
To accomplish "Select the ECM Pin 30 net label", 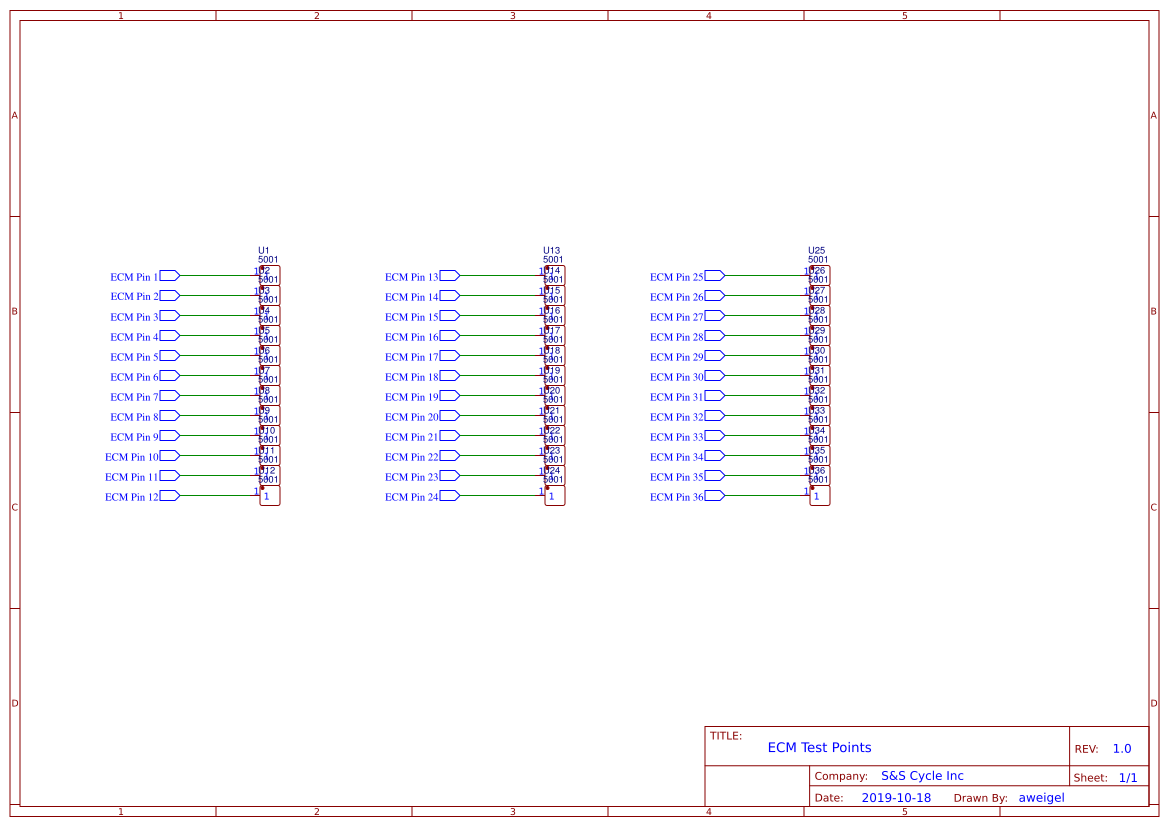I will [677, 376].
